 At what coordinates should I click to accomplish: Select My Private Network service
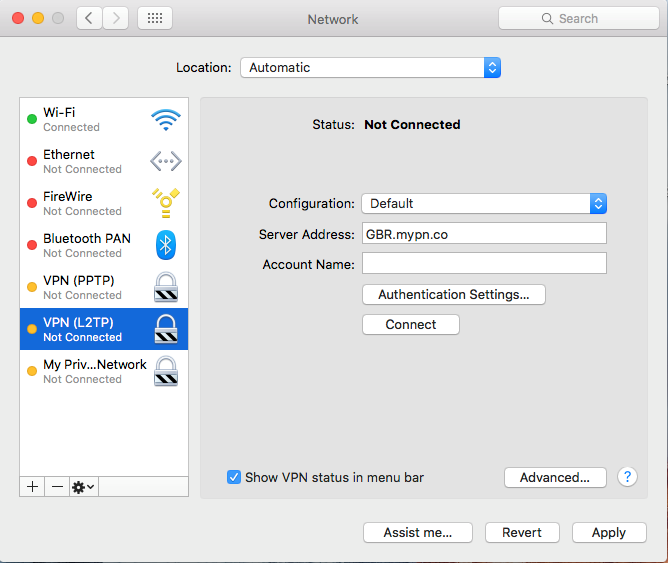[x=95, y=371]
